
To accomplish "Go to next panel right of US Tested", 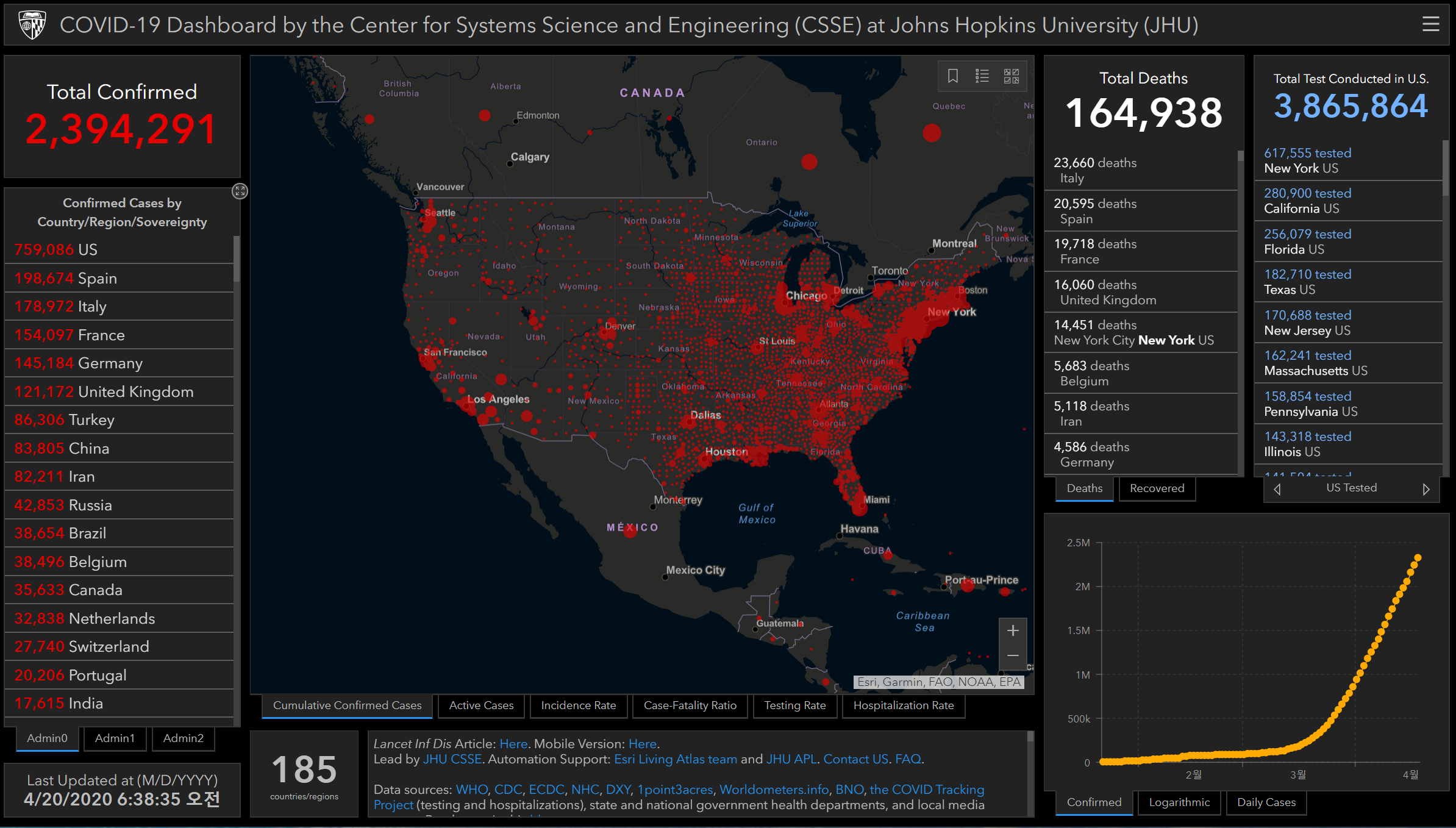I will click(1426, 489).
